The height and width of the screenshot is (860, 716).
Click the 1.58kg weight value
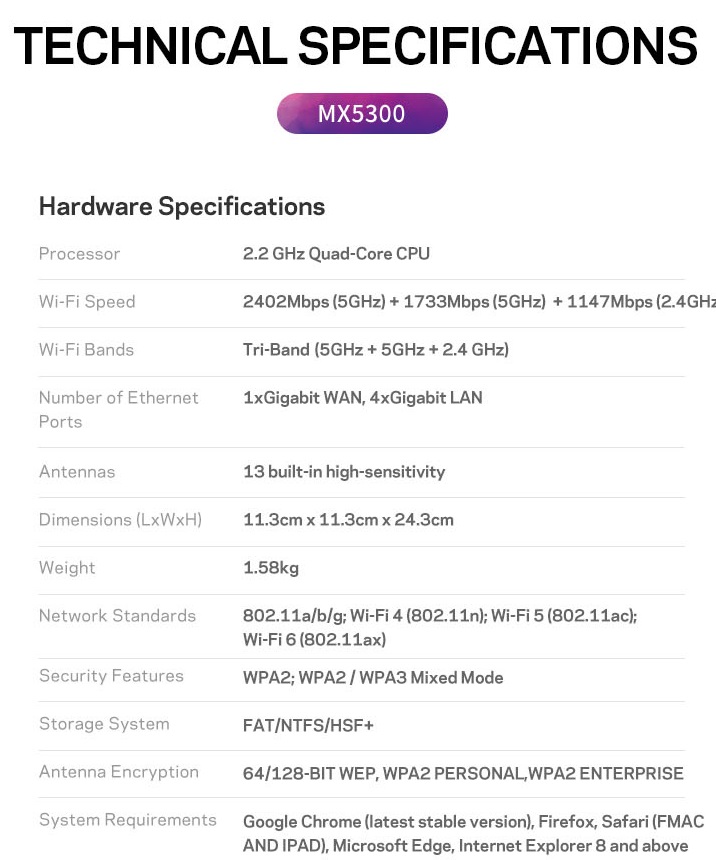271,568
